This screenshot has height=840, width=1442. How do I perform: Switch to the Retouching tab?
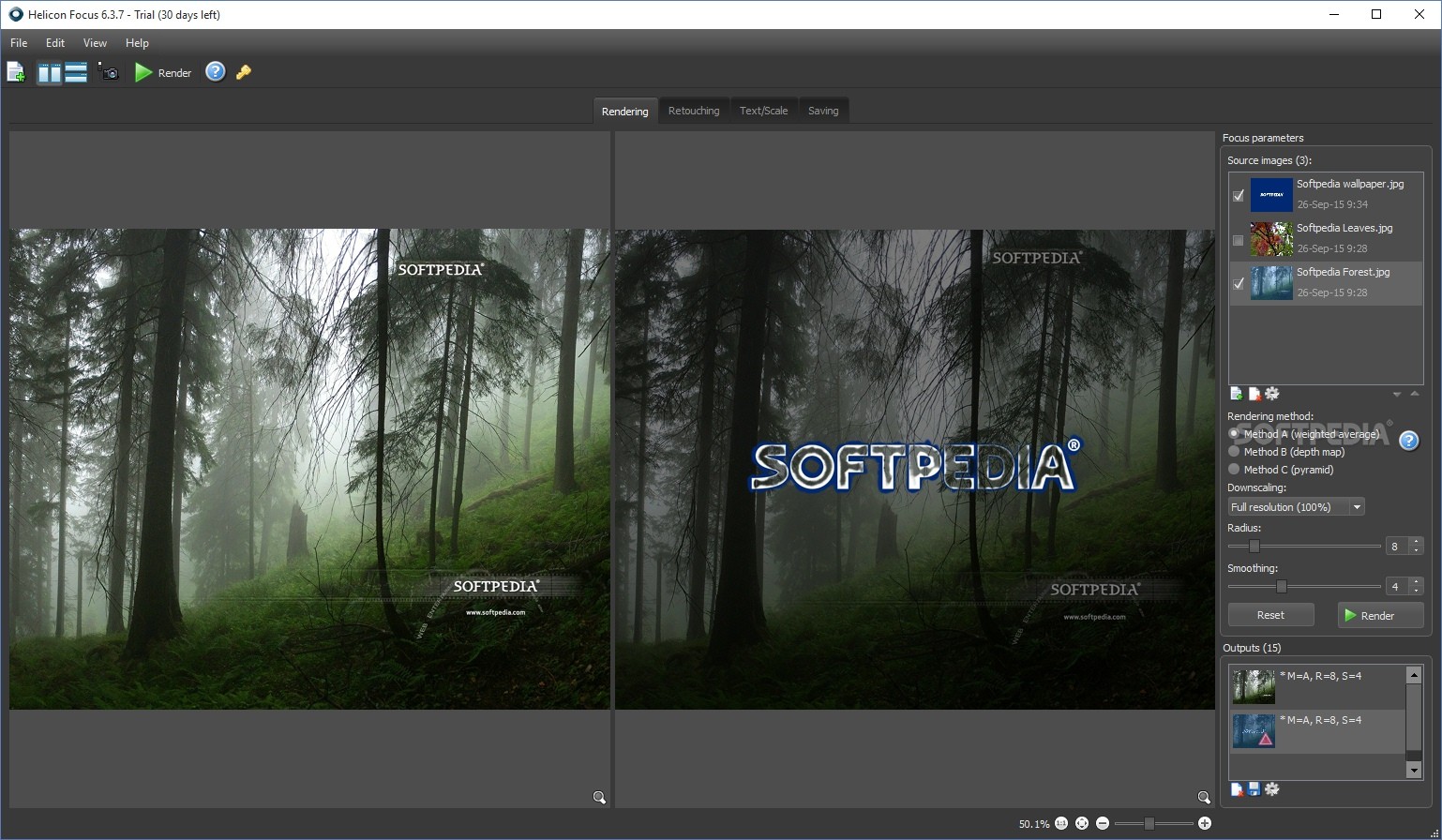[694, 111]
